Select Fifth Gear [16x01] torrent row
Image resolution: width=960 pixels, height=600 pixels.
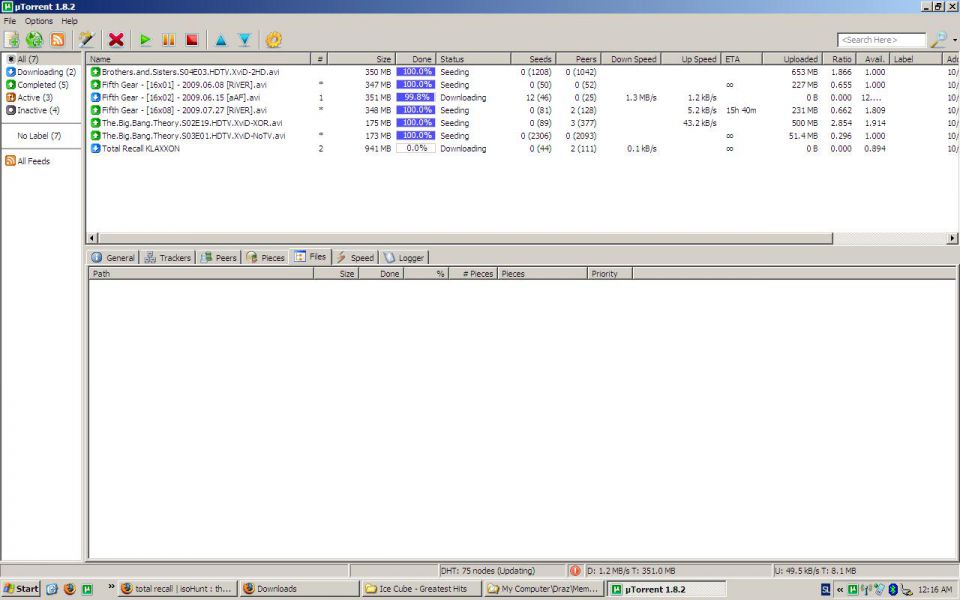pos(521,84)
